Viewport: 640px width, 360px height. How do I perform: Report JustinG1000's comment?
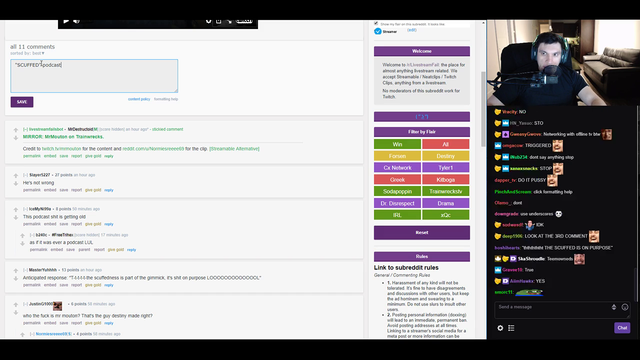coord(76,323)
